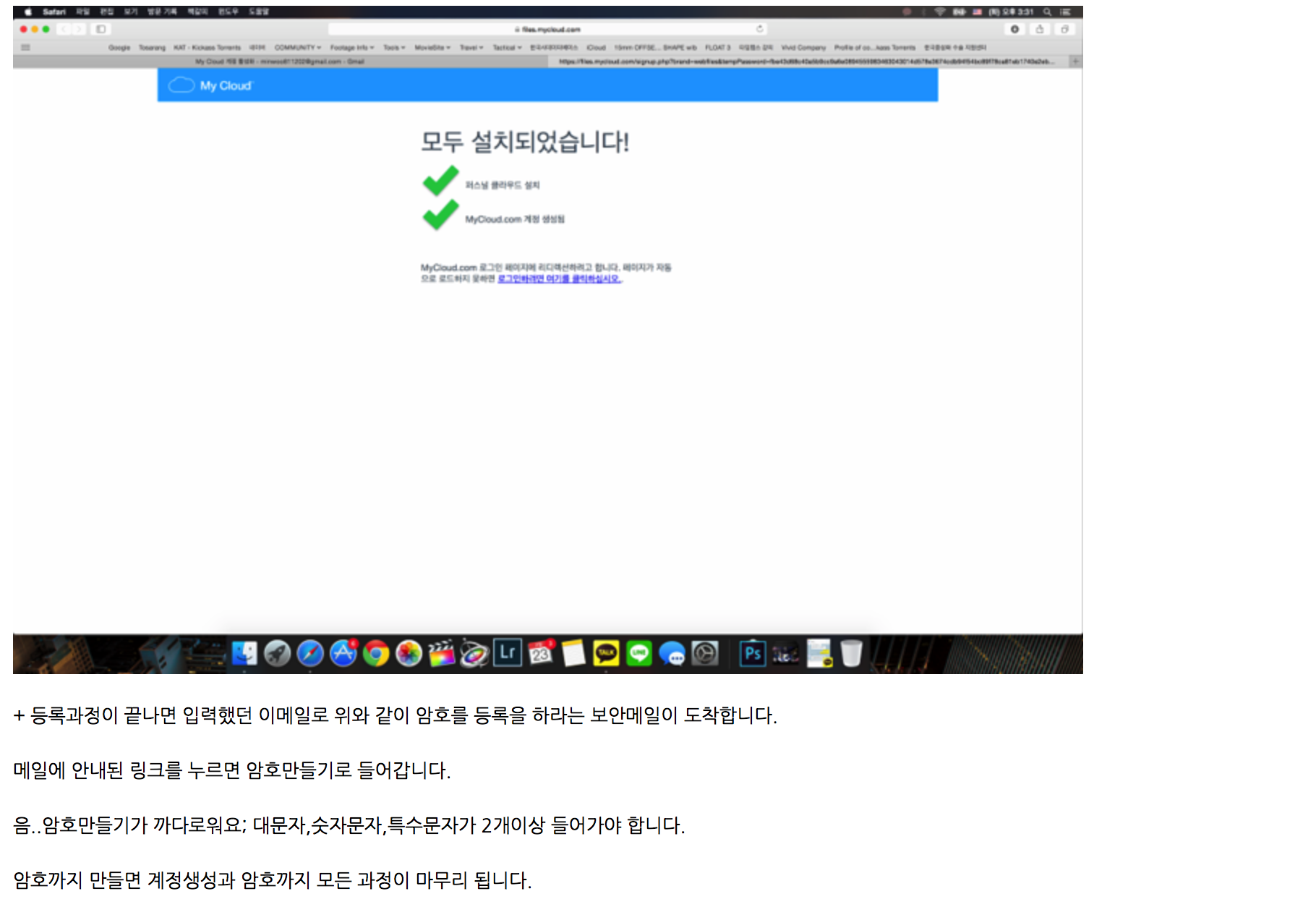Launch Photoshop (Ps) from the dock
Screen dimensions: 1316x920
tap(753, 654)
